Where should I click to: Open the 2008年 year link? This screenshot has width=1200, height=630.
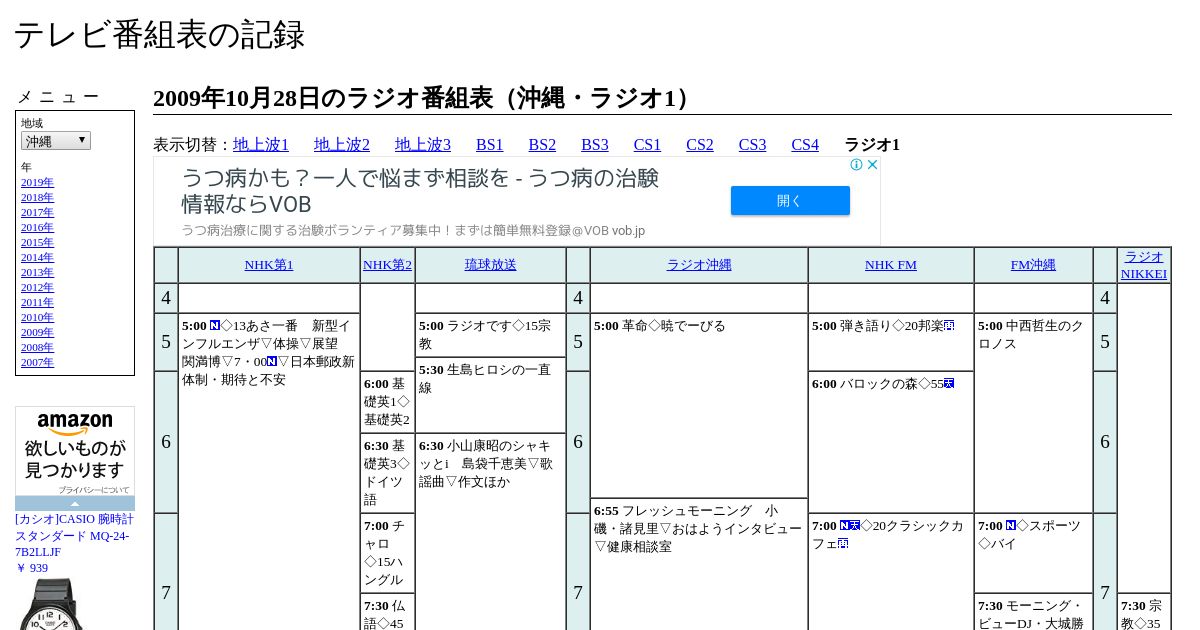[x=37, y=347]
